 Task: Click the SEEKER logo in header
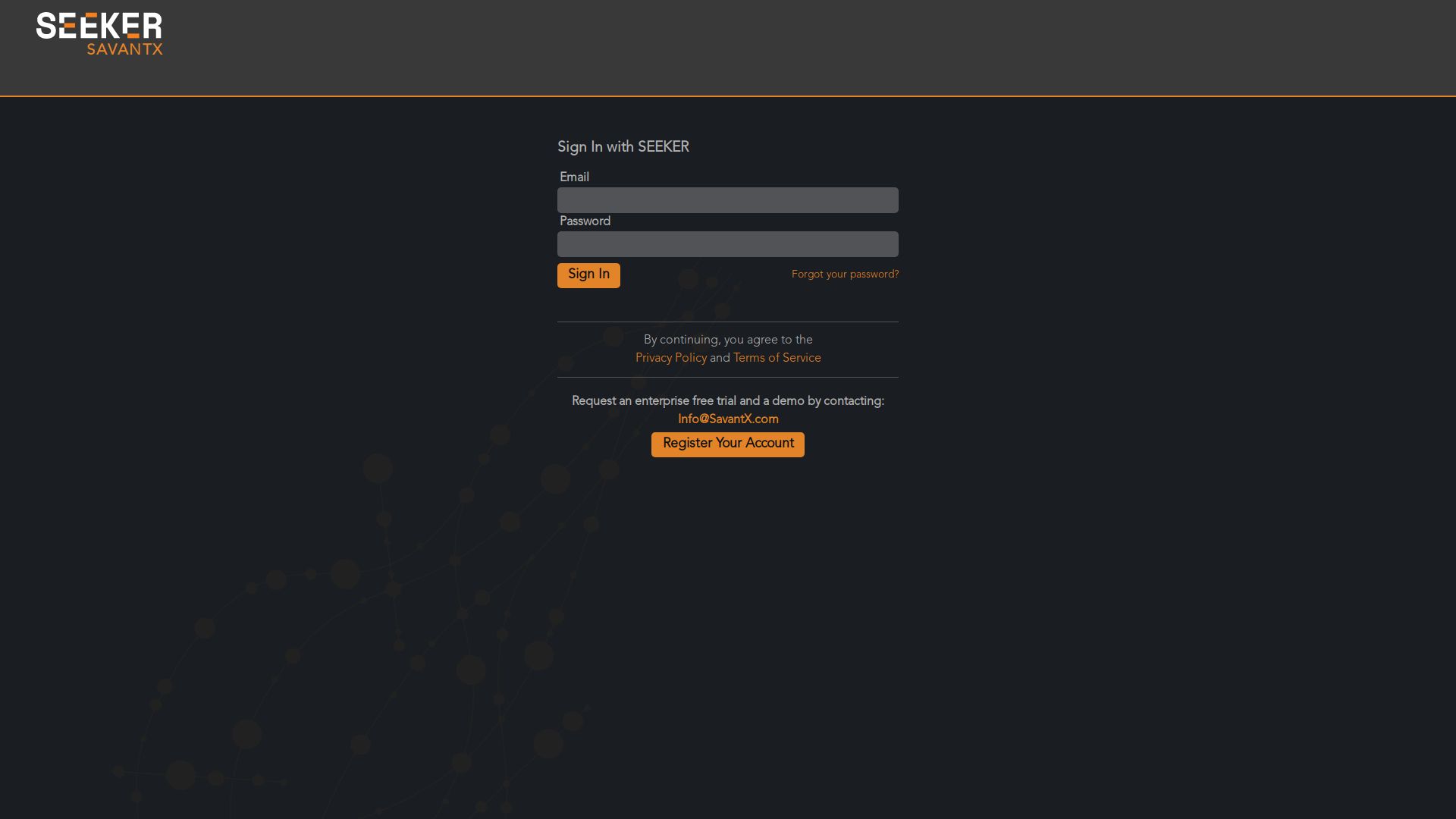pos(99,26)
